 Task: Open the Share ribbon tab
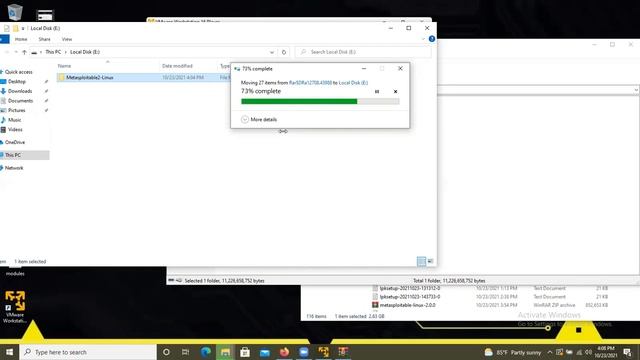pyautogui.click(x=44, y=39)
